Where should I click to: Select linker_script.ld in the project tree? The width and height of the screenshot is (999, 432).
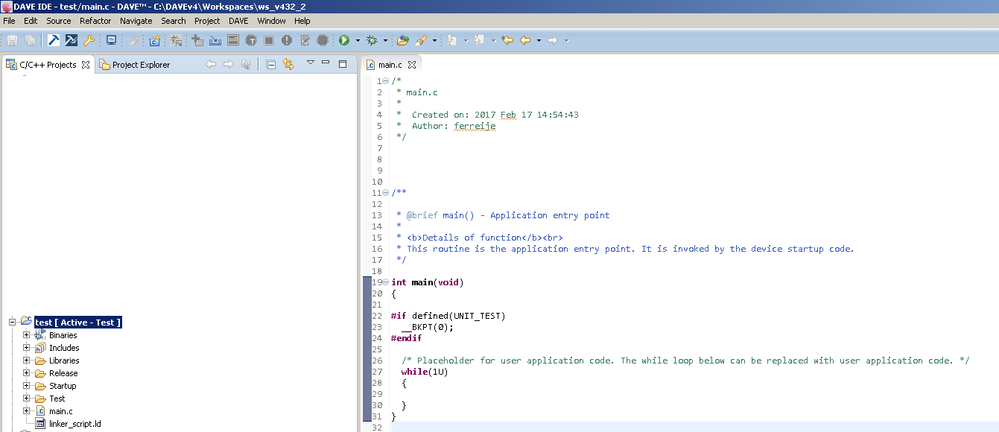point(75,424)
